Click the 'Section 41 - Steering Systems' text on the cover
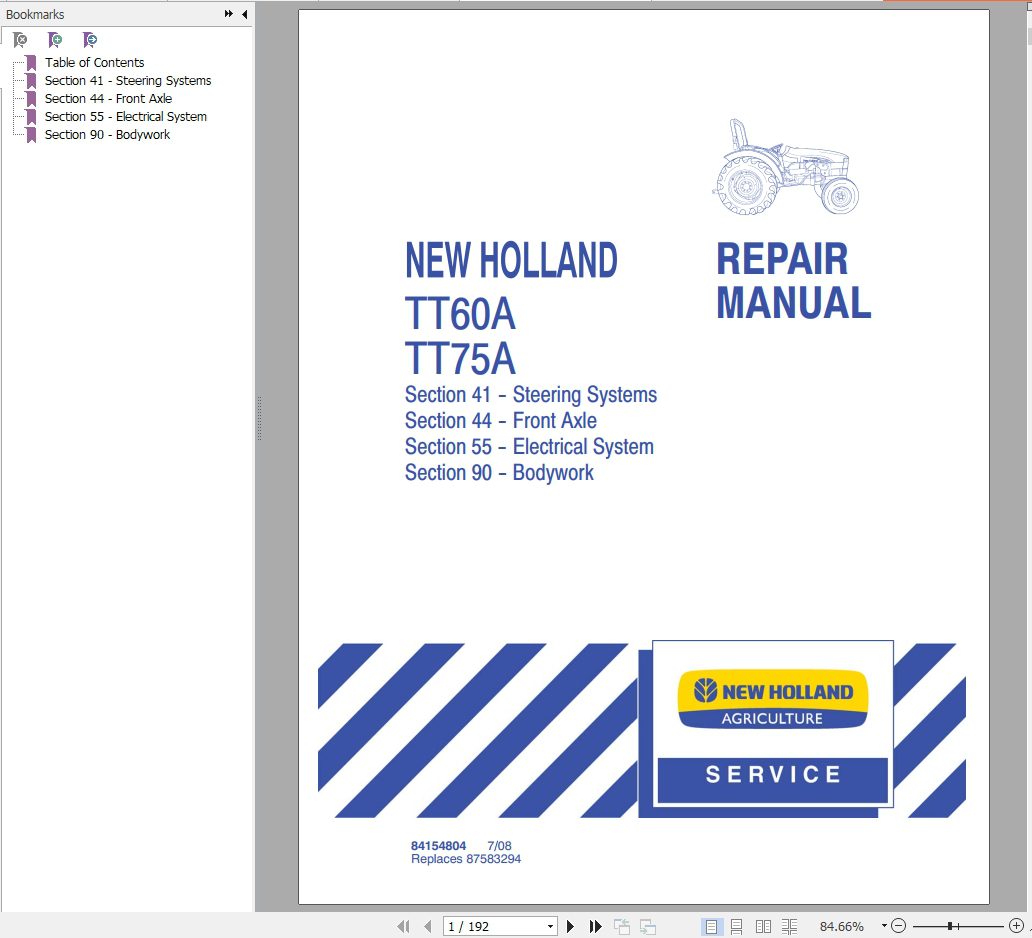This screenshot has width=1032, height=938. [x=530, y=394]
